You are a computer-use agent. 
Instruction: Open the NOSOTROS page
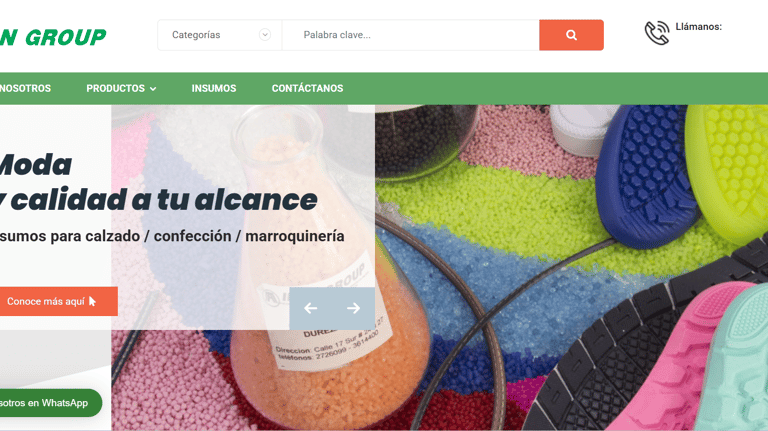(25, 89)
